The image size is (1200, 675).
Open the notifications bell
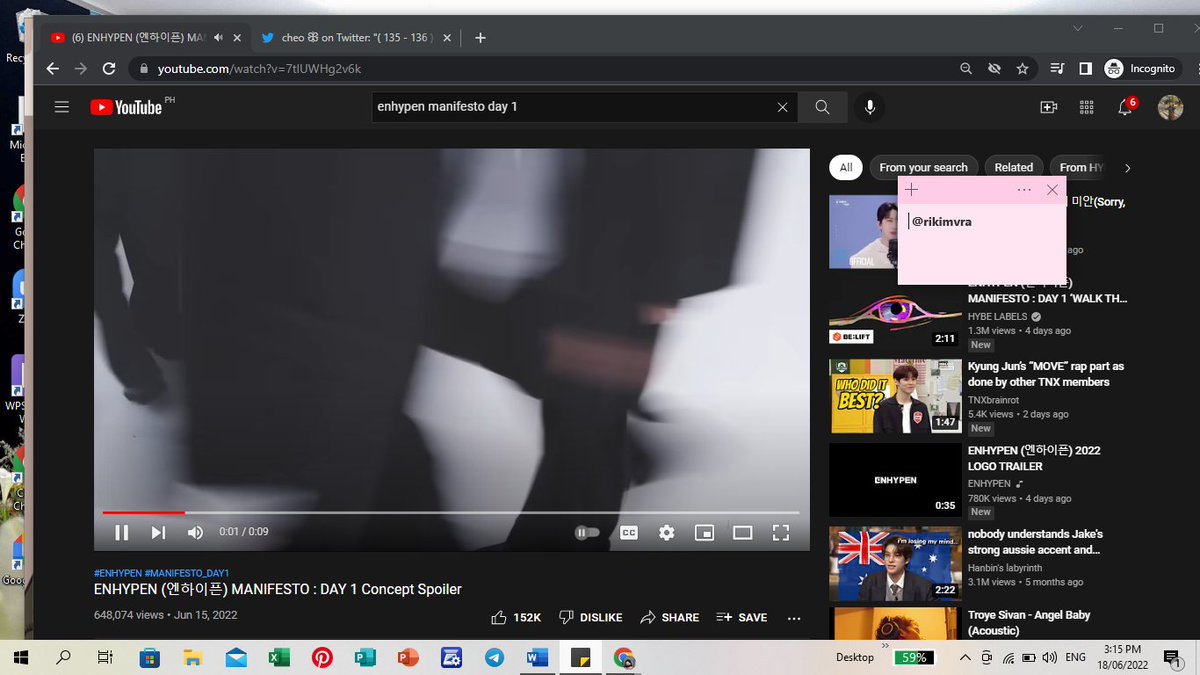pos(1125,107)
